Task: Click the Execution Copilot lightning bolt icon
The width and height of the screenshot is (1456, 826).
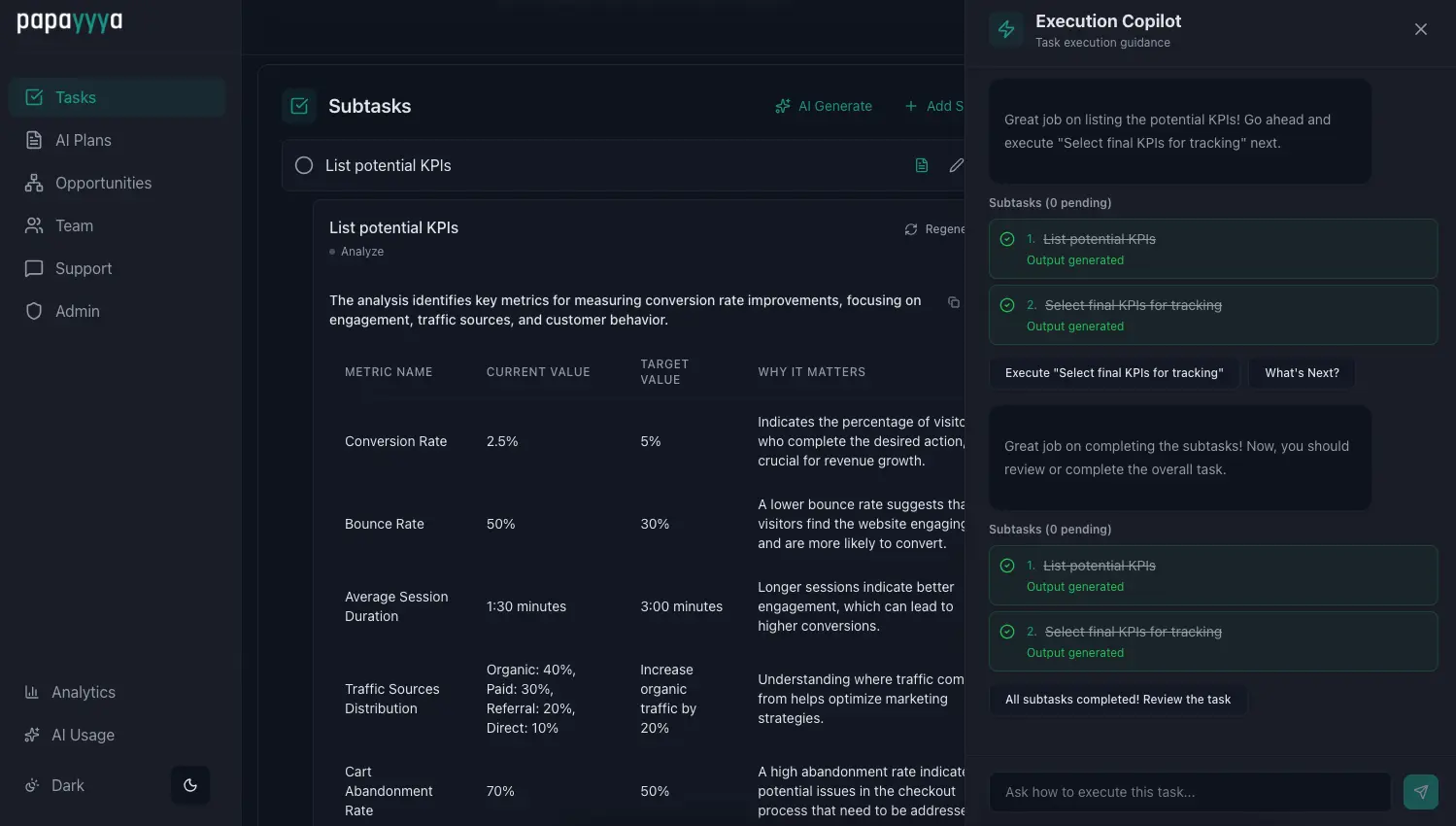Action: coord(1005,28)
